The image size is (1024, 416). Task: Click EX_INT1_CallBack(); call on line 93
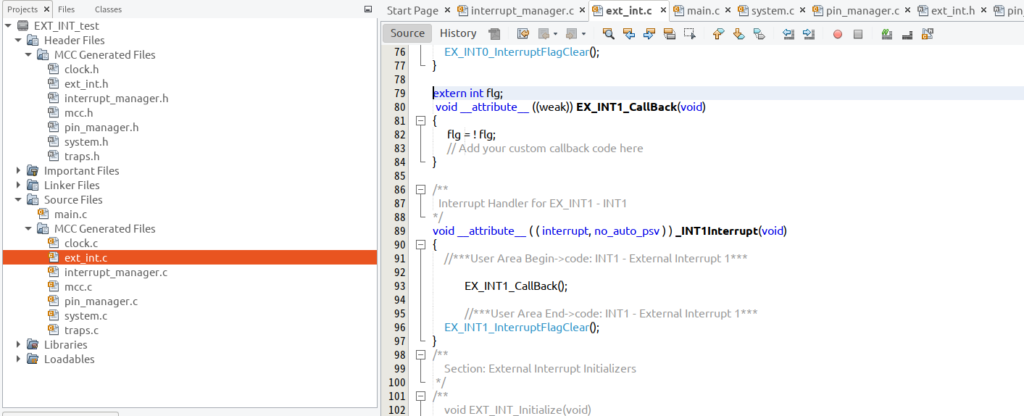(516, 285)
